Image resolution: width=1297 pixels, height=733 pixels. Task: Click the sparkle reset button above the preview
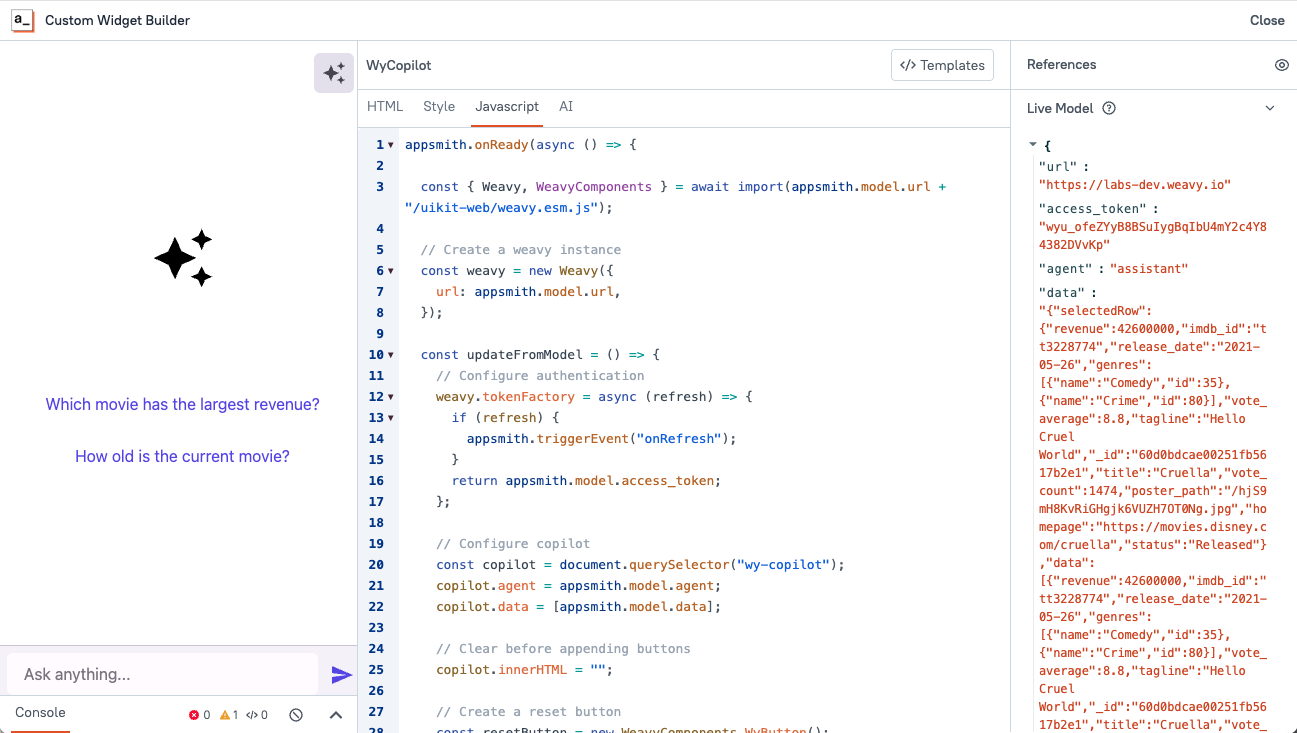[334, 73]
